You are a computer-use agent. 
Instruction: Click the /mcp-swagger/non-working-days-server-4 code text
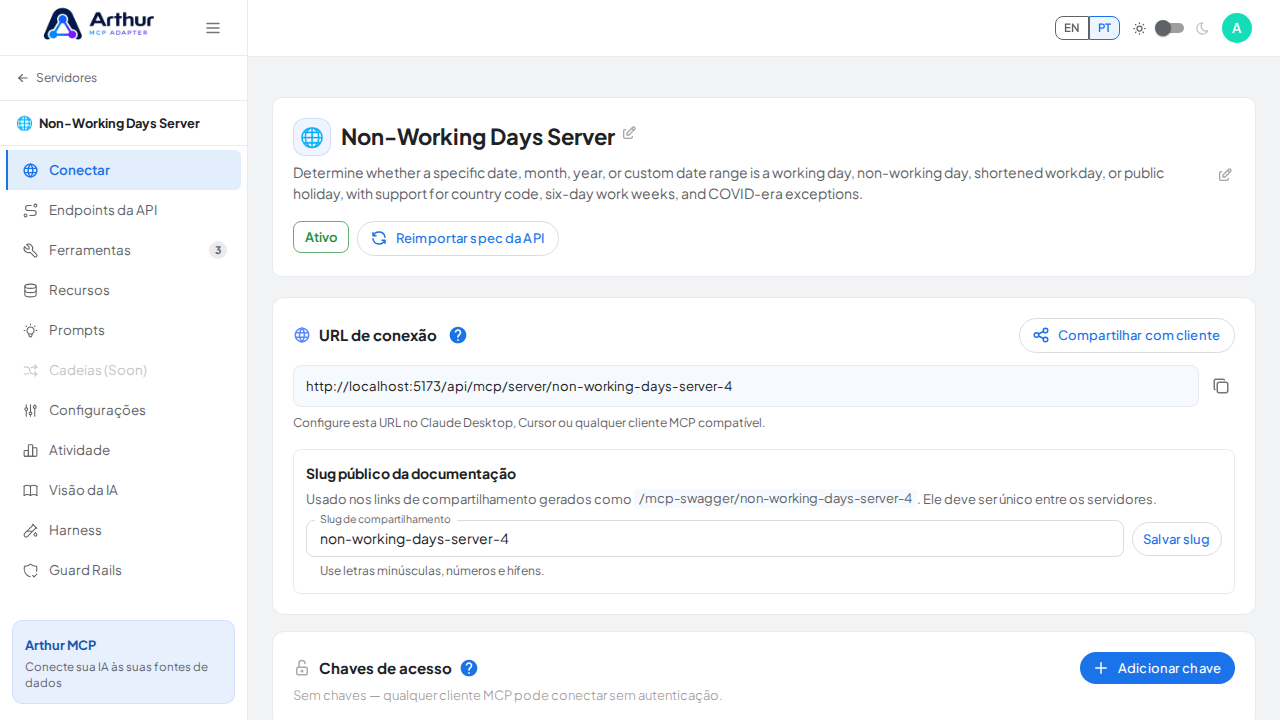click(775, 499)
